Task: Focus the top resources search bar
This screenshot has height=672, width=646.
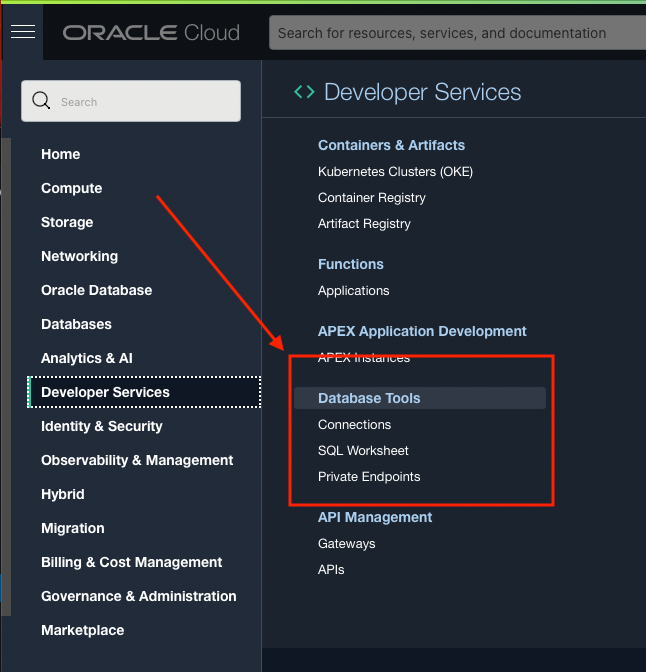Action: [x=455, y=33]
